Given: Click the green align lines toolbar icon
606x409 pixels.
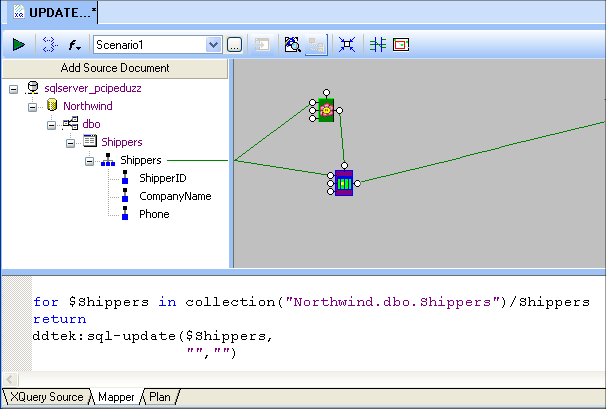Looking at the screenshot, I should [378, 45].
